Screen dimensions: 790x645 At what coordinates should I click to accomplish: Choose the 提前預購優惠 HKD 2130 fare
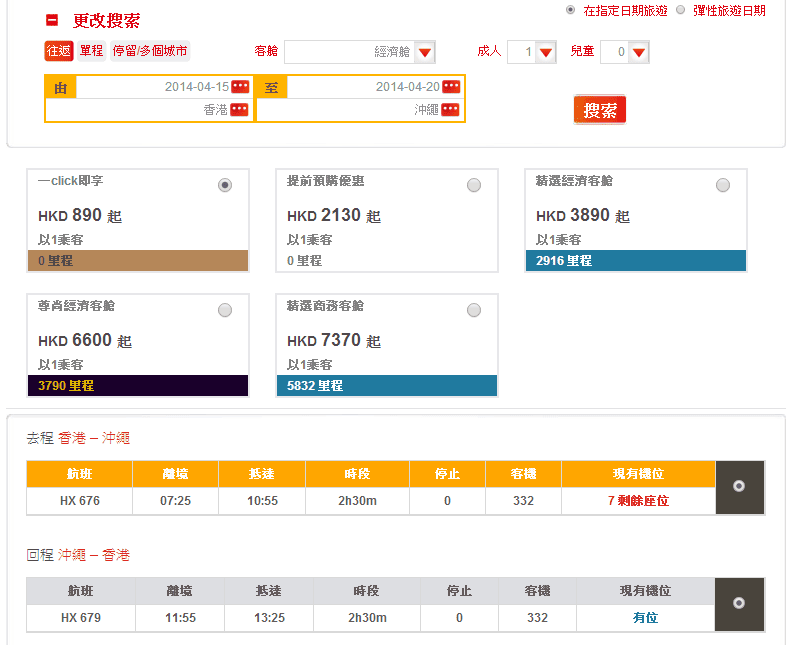474,185
